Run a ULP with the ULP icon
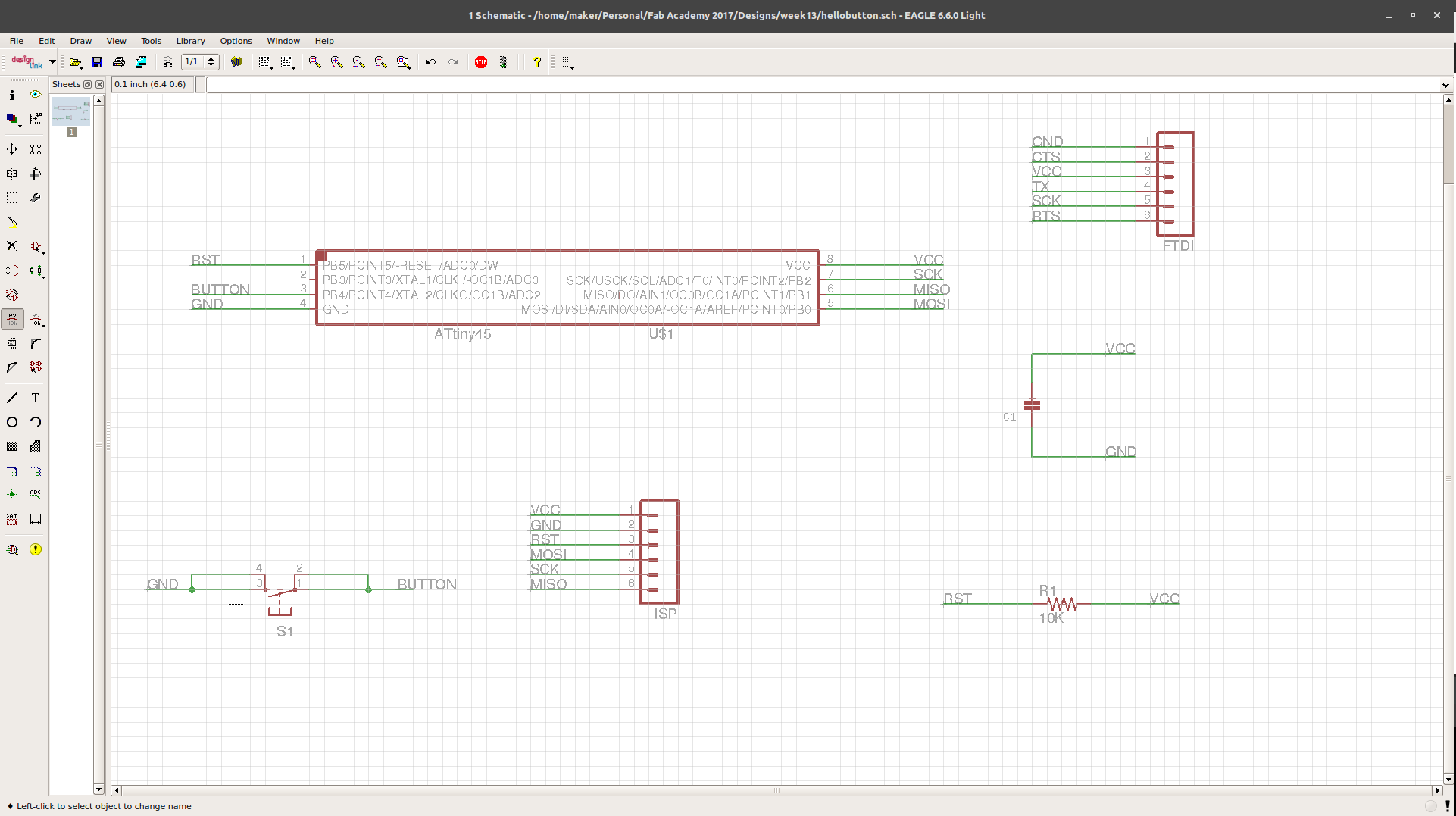This screenshot has height=816, width=1456. click(288, 62)
